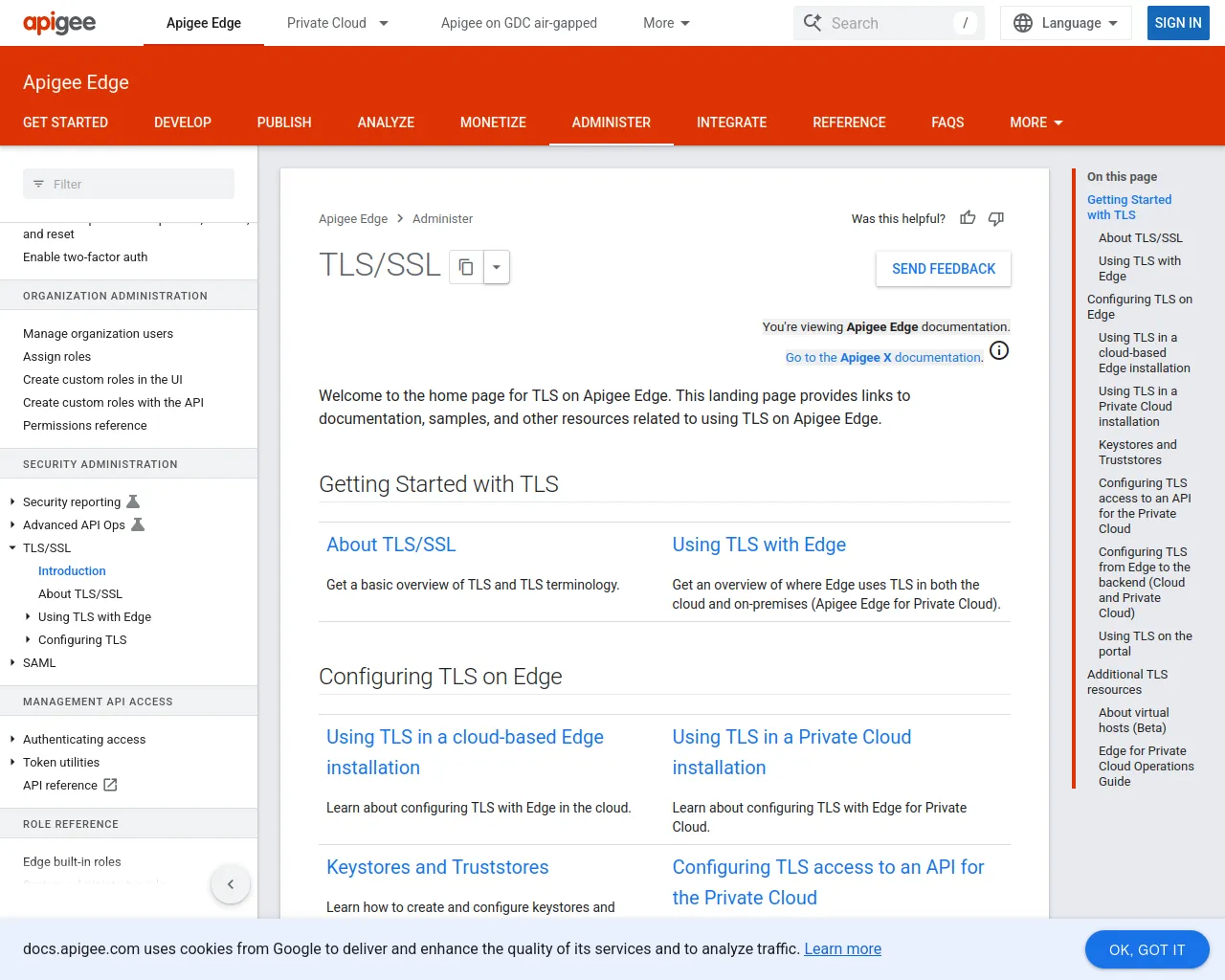Screen dimensions: 1225x980
Task: Open Keystores and Truststores heading link
Action: [x=437, y=867]
